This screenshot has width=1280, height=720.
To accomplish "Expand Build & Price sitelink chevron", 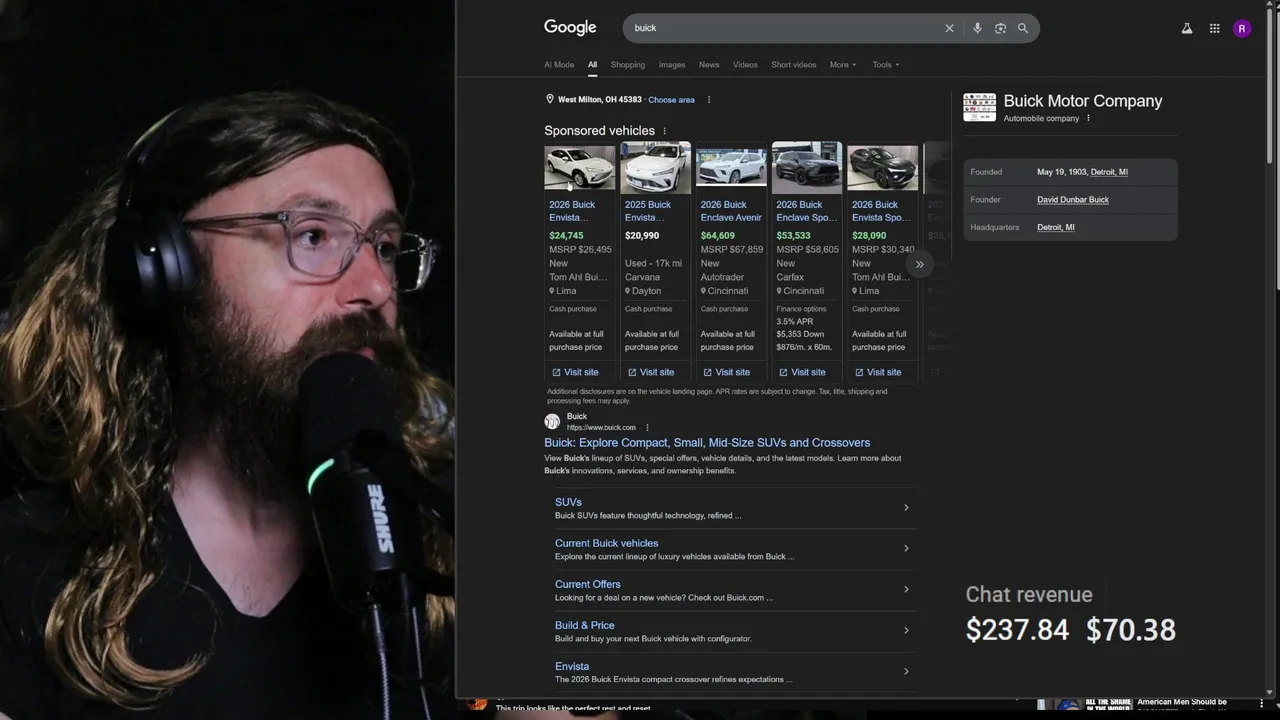I will tap(906, 630).
